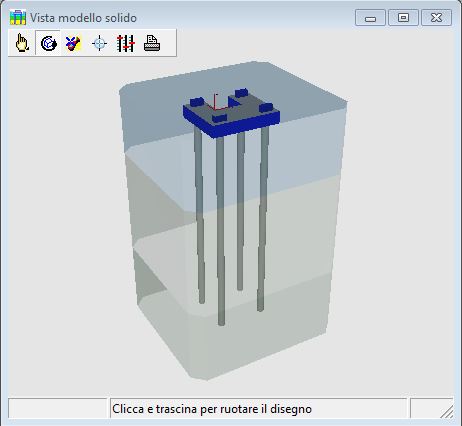Activate the rotate view tool

48,43
